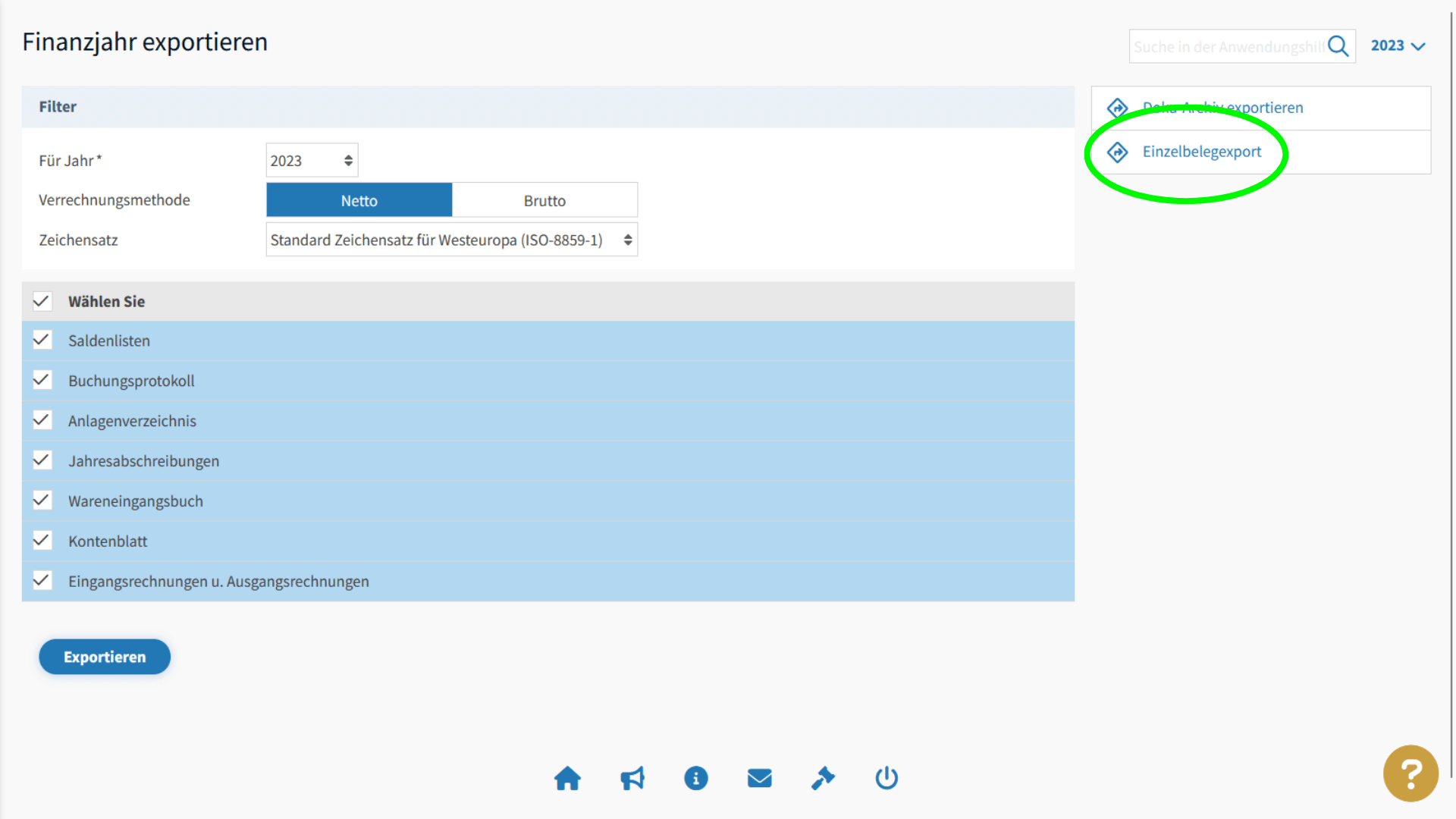Click the home icon in bottom bar
The height and width of the screenshot is (819, 1456).
click(567, 778)
